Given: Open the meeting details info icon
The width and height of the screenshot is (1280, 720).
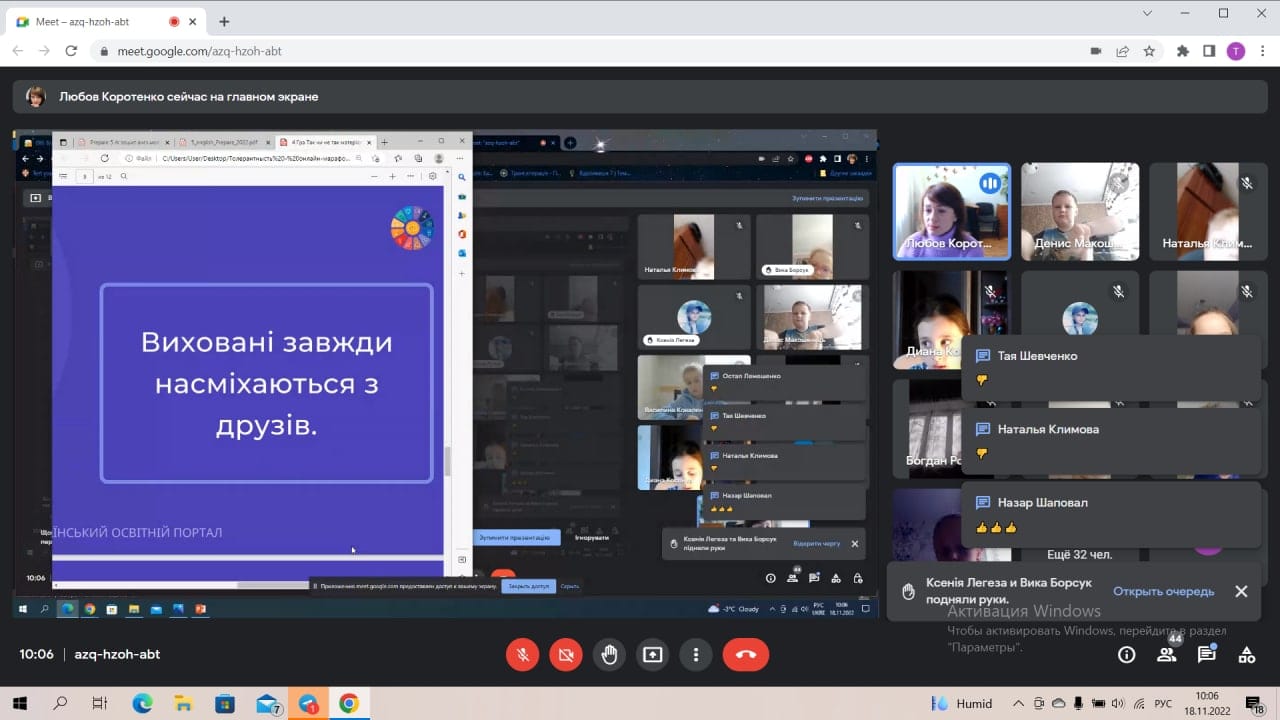Looking at the screenshot, I should pyautogui.click(x=1127, y=655).
